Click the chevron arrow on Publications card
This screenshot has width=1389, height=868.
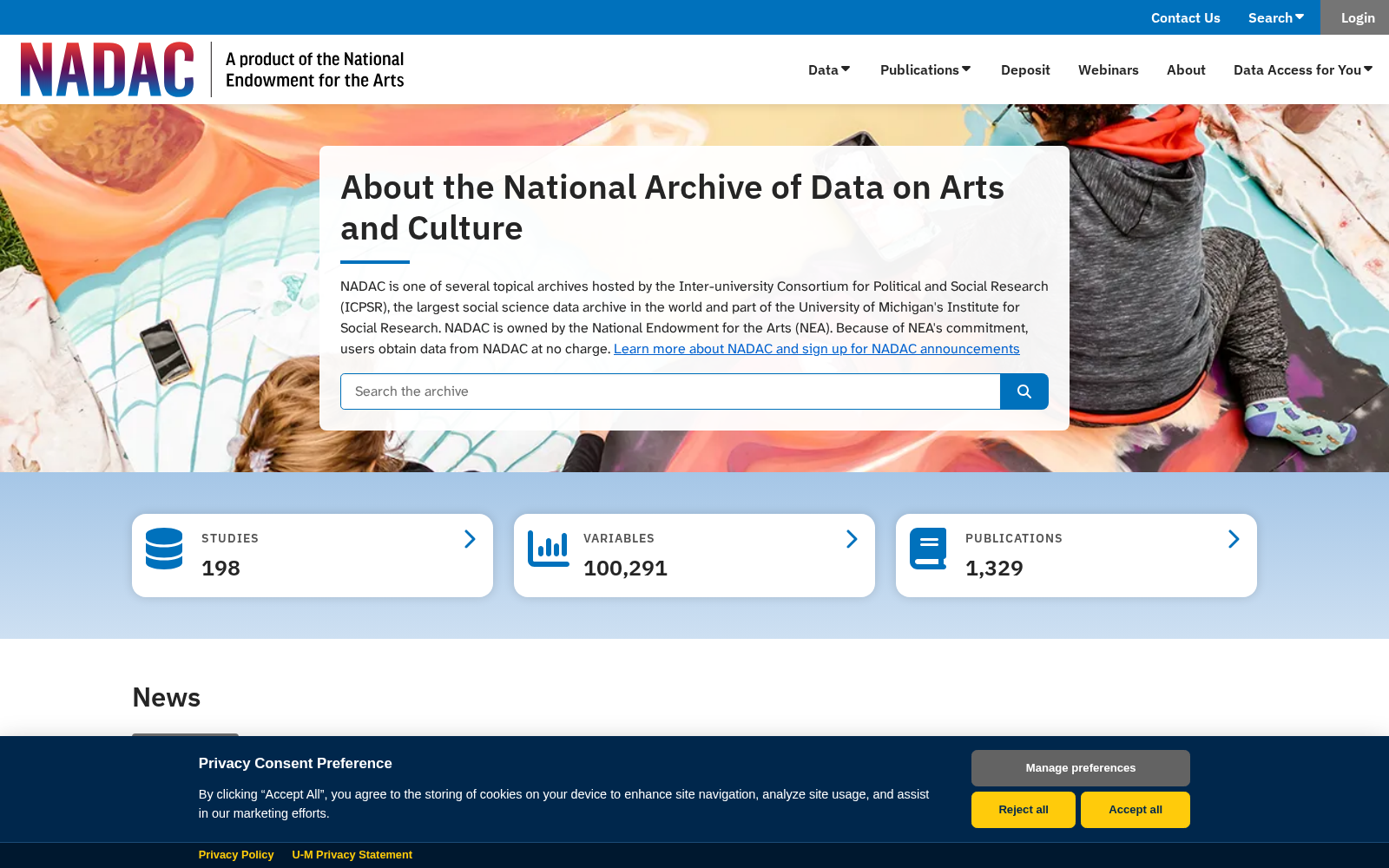coord(1234,539)
